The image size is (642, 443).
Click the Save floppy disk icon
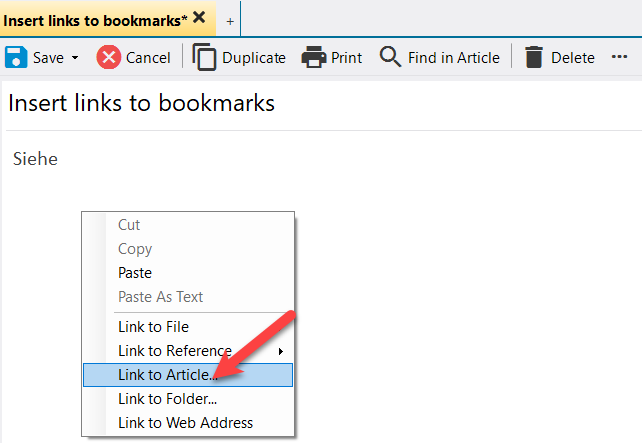16,57
